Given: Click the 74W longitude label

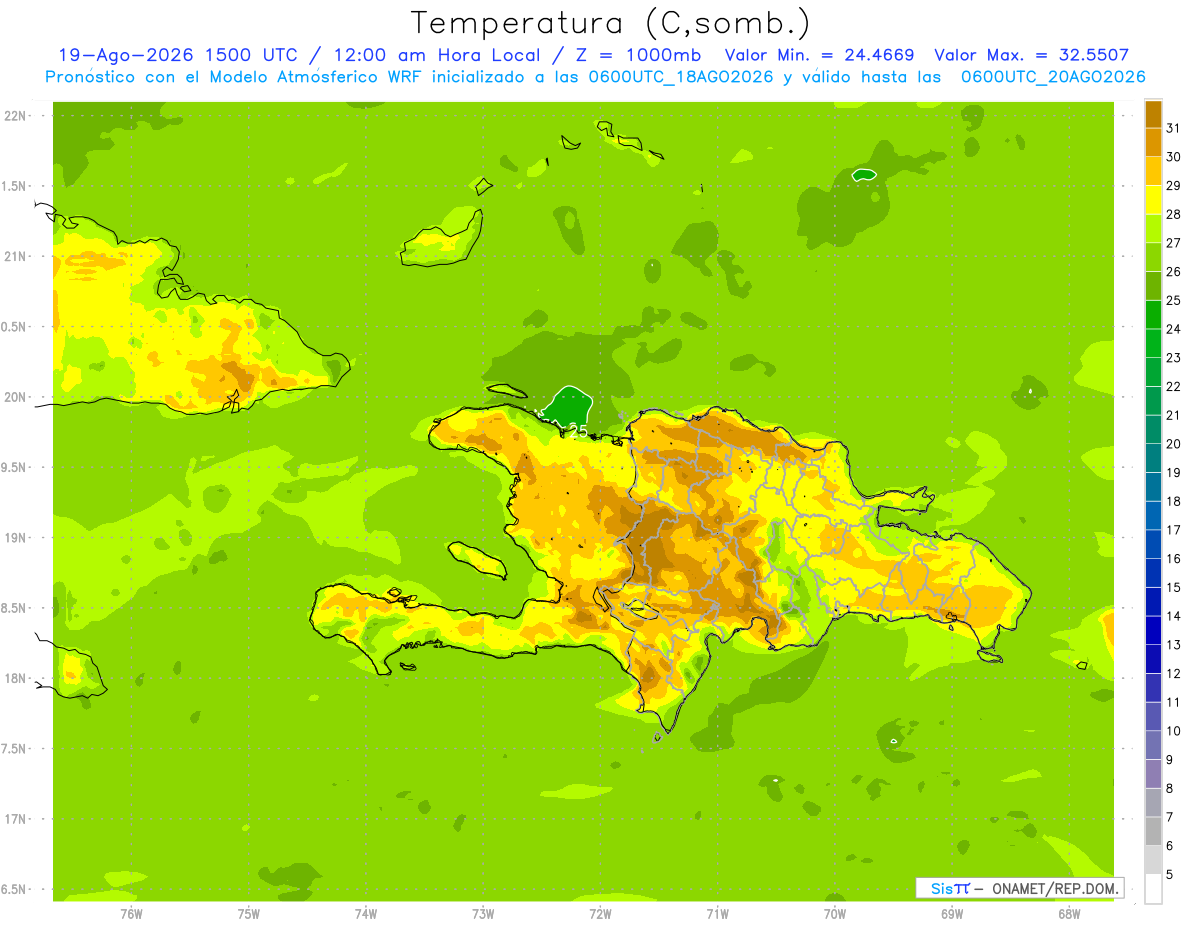Looking at the screenshot, I should [x=366, y=914].
